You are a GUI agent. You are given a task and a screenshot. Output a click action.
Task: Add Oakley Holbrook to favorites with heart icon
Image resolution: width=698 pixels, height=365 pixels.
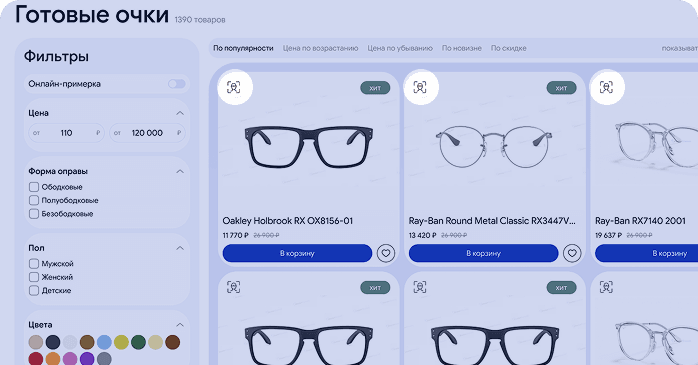pos(386,253)
